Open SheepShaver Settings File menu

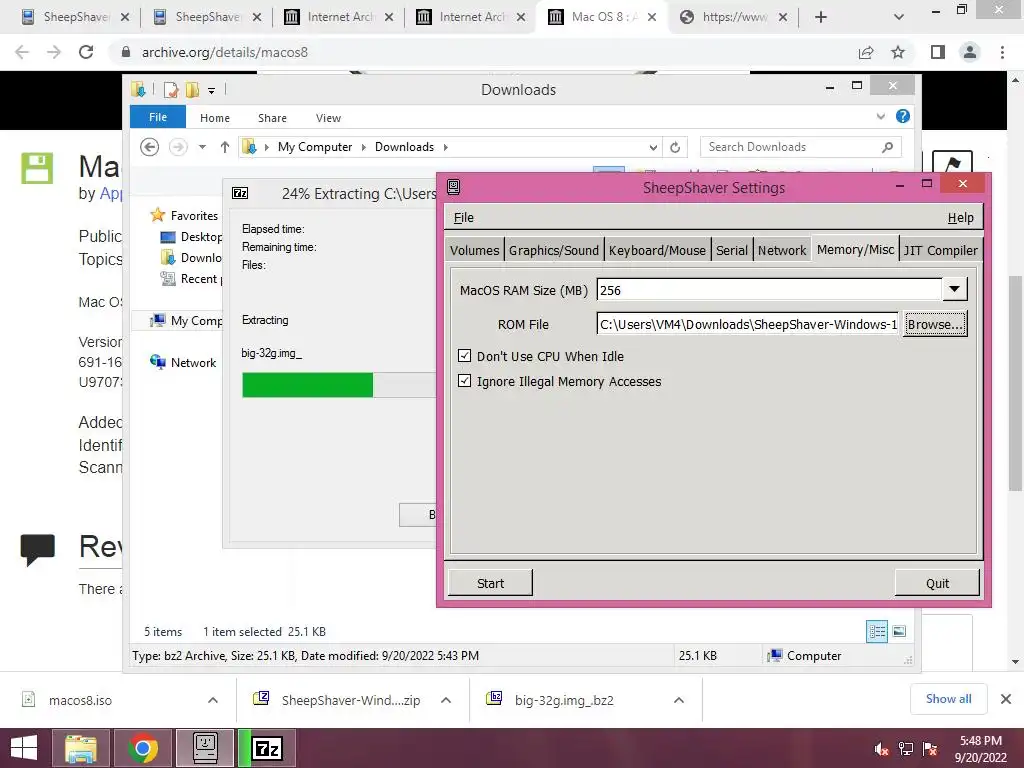(464, 217)
